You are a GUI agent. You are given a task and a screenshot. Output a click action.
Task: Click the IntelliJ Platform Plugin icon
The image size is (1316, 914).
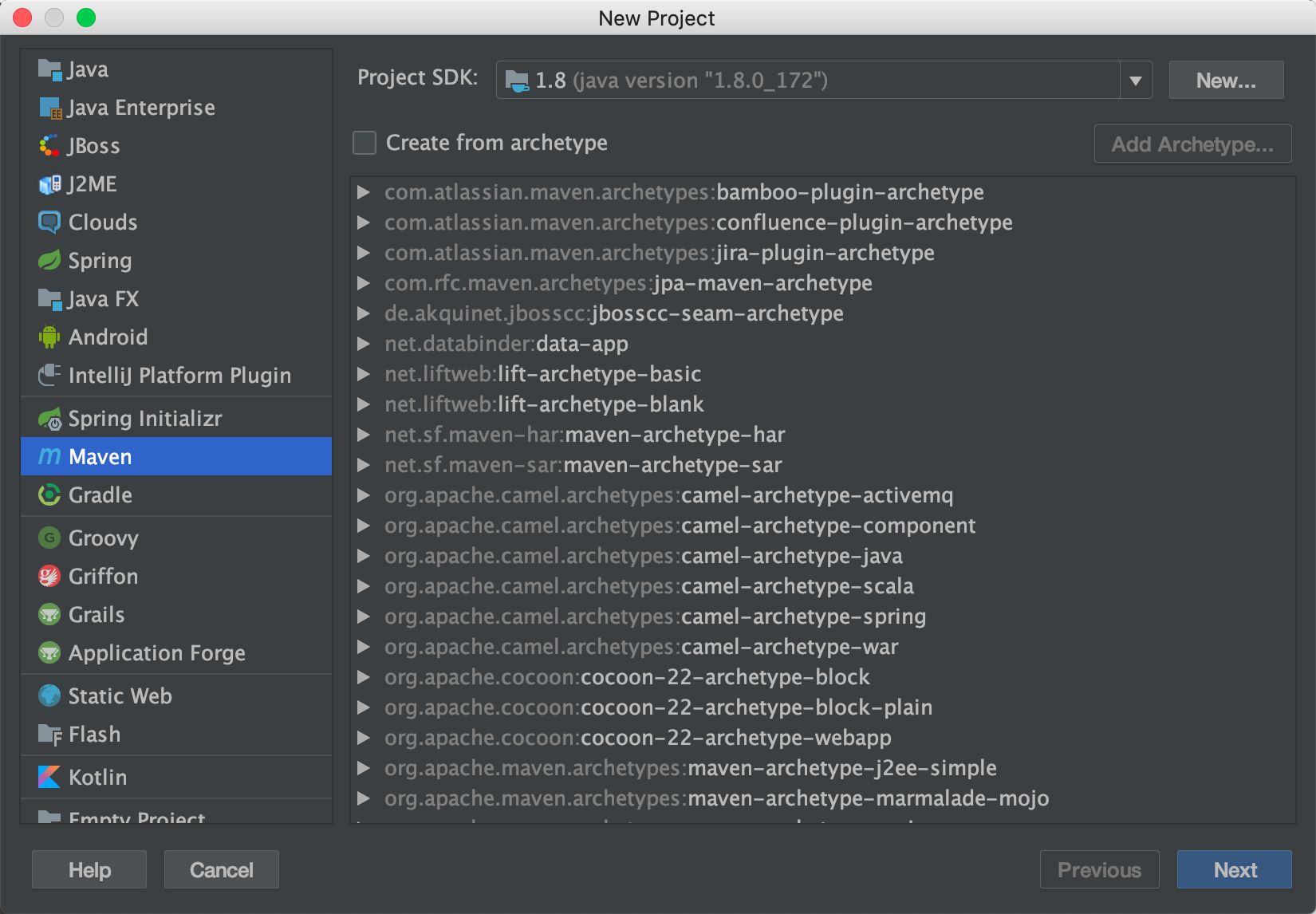[x=49, y=376]
